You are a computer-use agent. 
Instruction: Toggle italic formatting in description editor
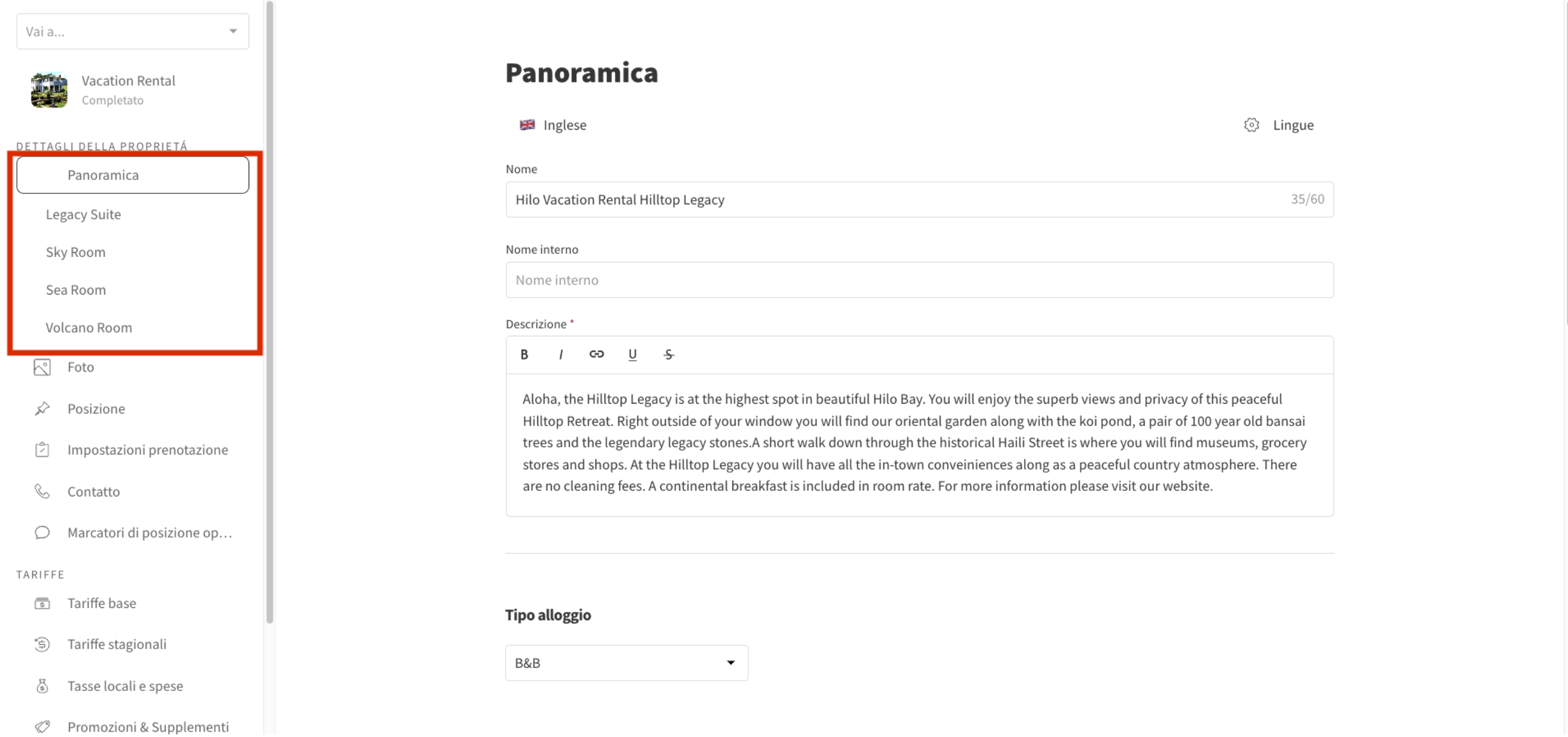(561, 354)
